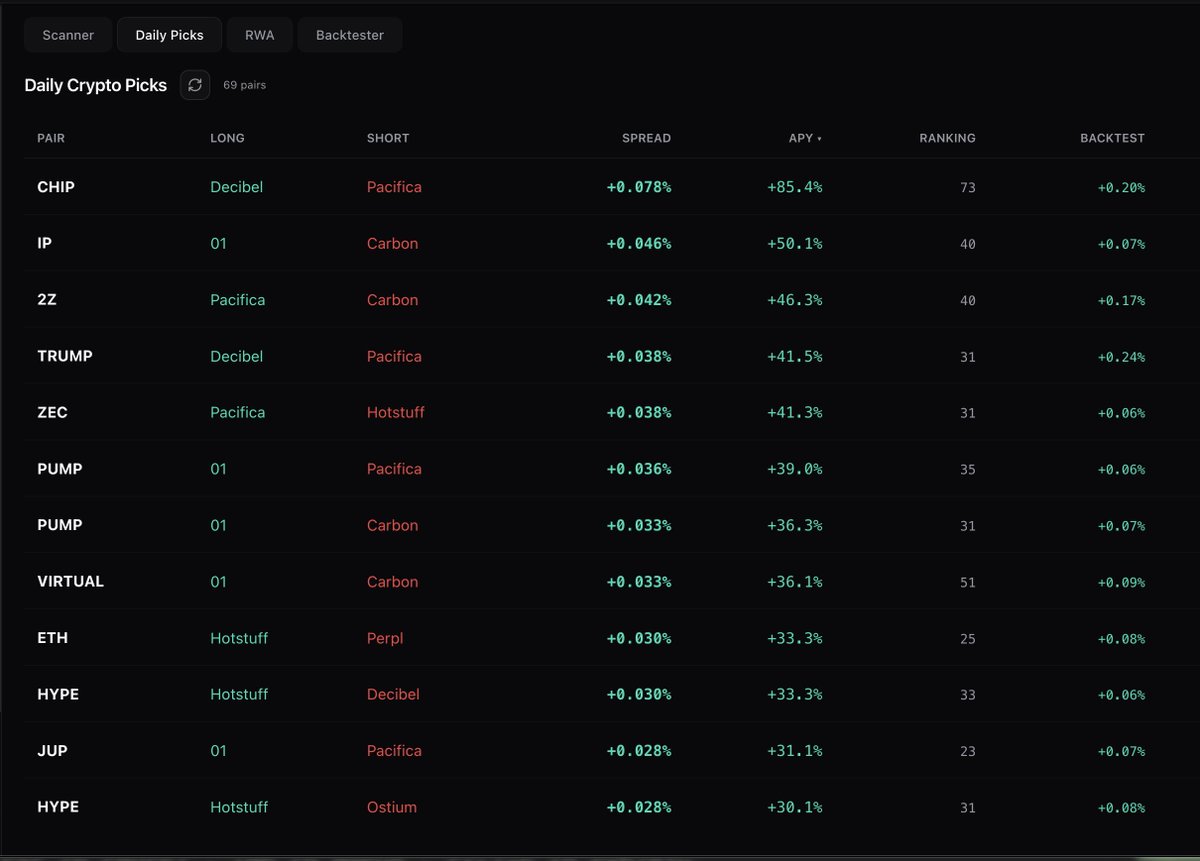Sort by the PAIR column header
Viewport: 1200px width, 861px height.
(x=51, y=138)
